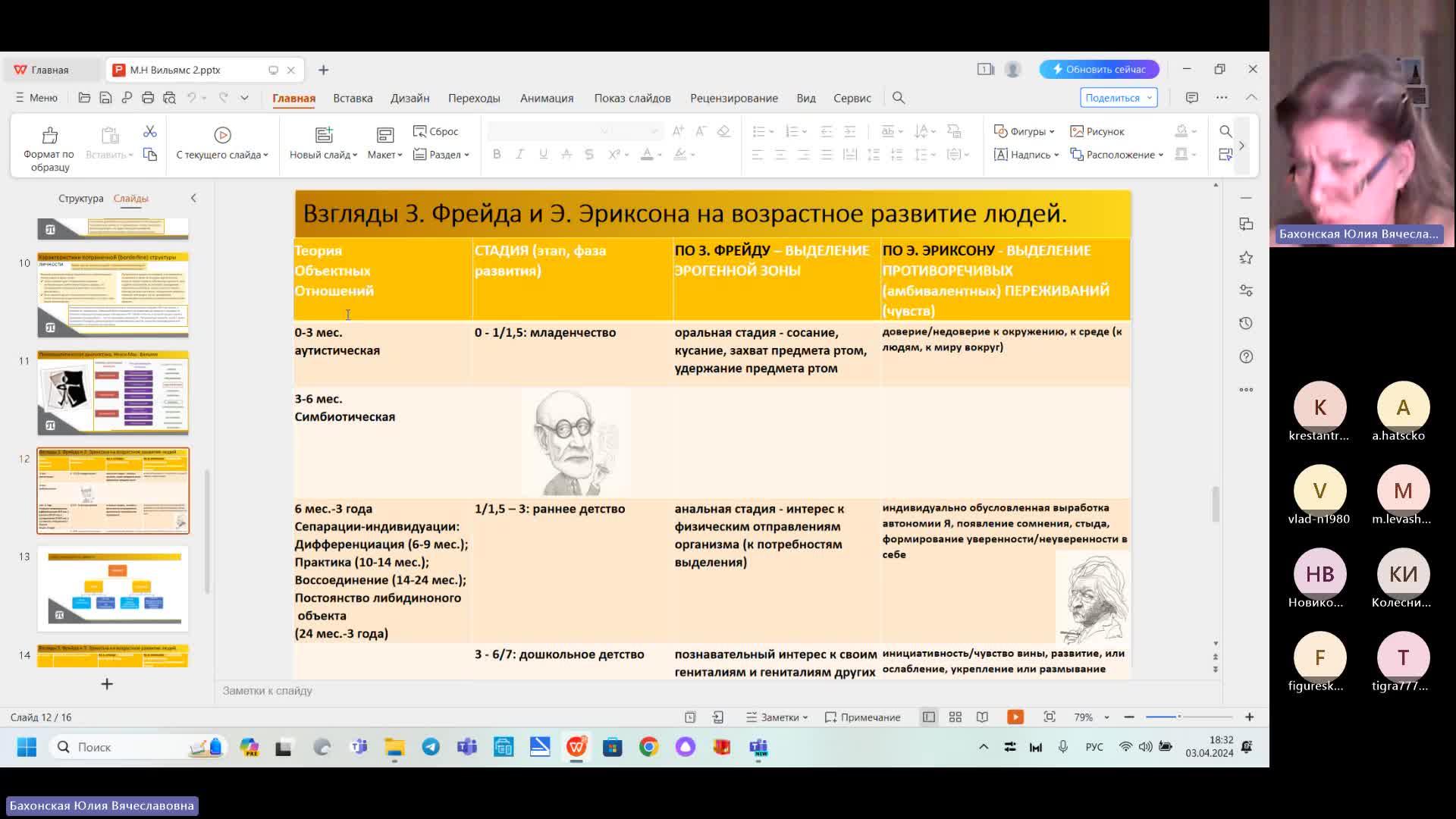The image size is (1456, 819).
Task: Open the Анимация ribbon tab
Action: click(x=547, y=98)
